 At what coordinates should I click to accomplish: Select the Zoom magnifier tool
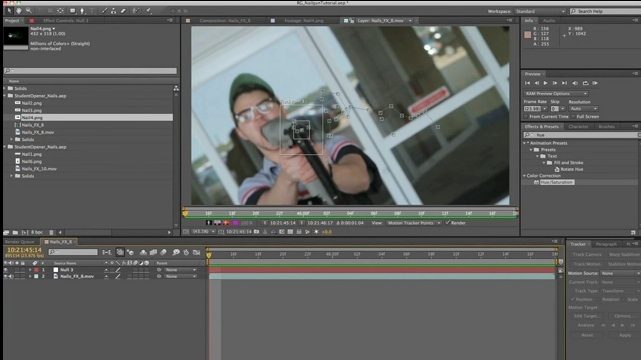[29, 11]
